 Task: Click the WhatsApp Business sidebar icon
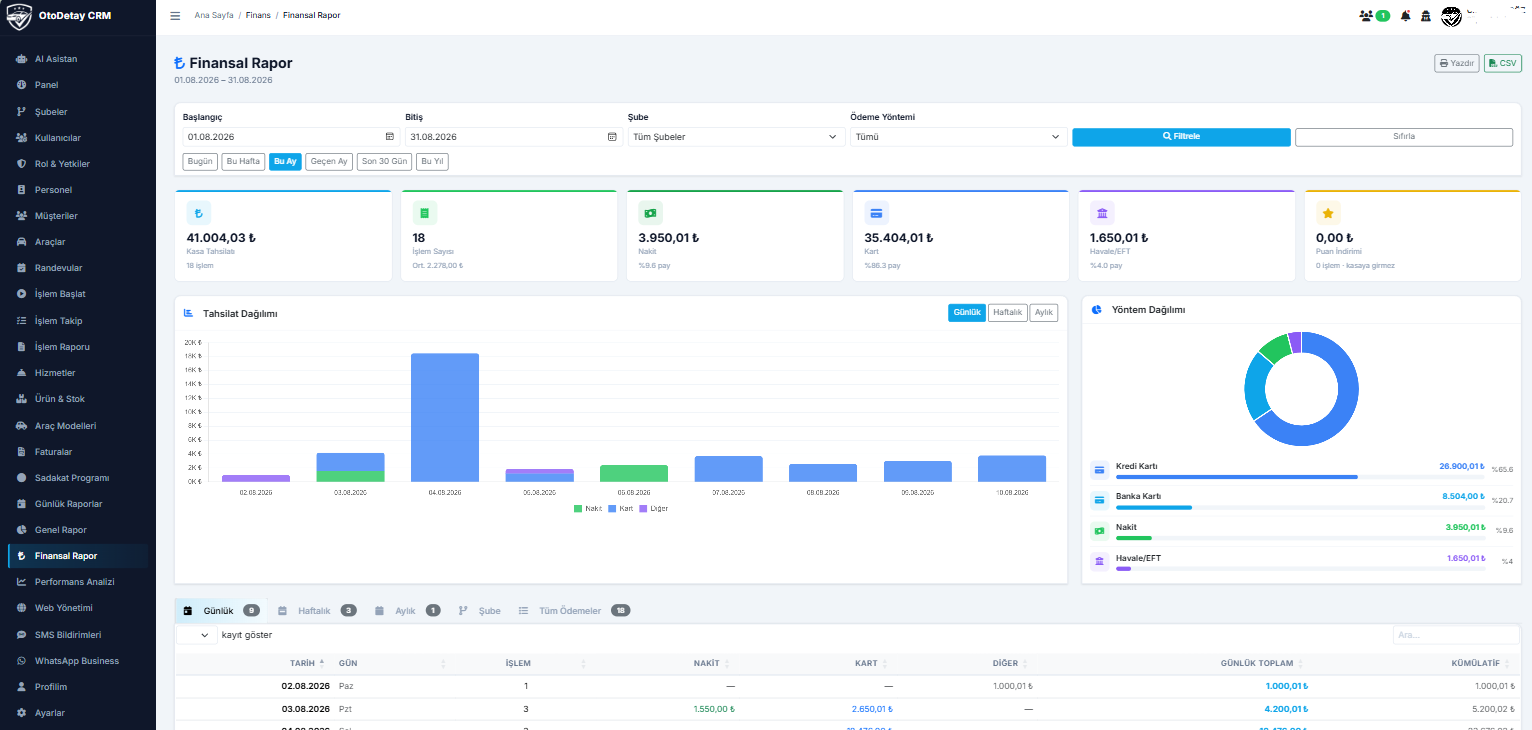22,661
